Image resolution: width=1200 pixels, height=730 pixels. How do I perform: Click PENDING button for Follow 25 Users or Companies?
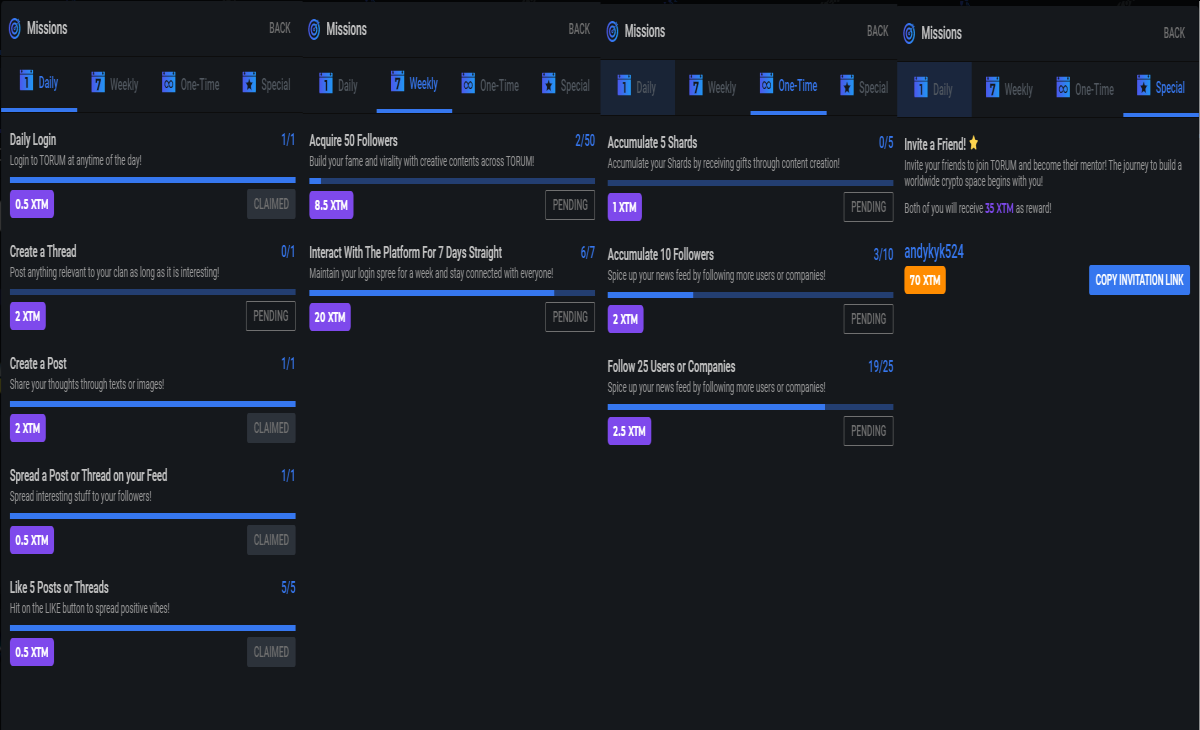(x=868, y=431)
